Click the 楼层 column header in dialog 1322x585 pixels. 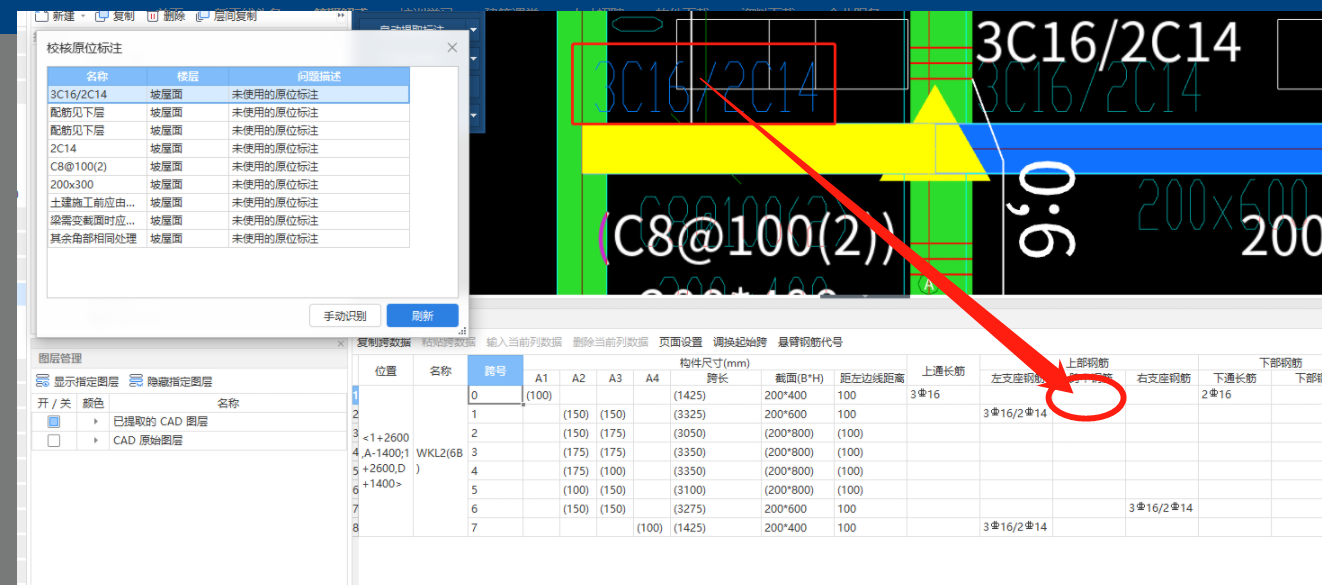(188, 76)
